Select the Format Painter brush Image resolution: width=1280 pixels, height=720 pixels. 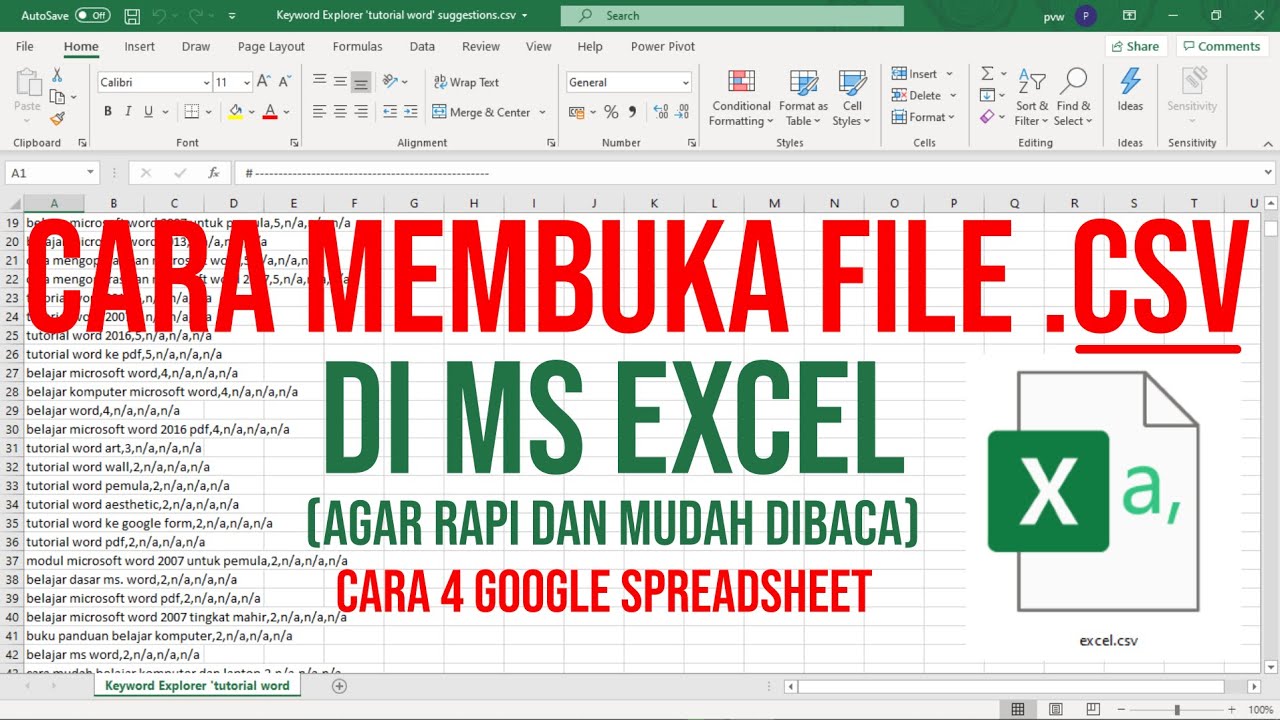pyautogui.click(x=57, y=118)
